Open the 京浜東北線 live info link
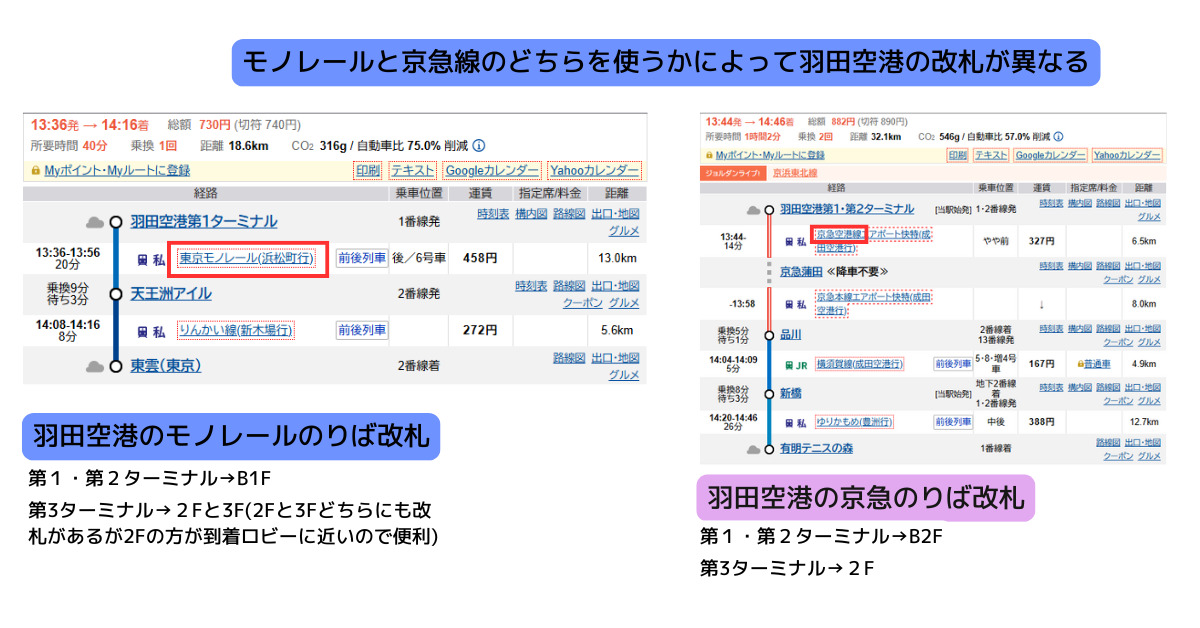Viewport: 1200px width, 628px height. click(x=794, y=173)
